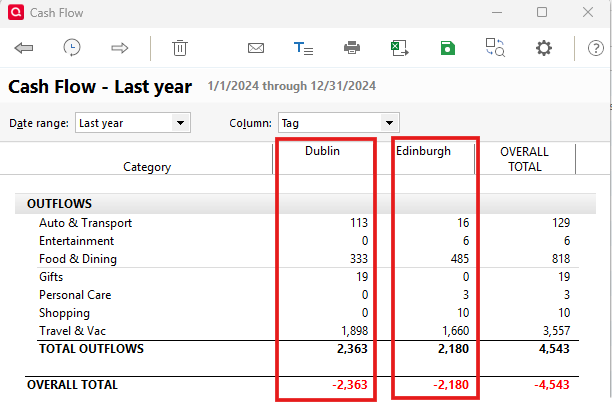Image resolution: width=612 pixels, height=402 pixels.
Task: Click the find and replace icon
Action: (495, 48)
